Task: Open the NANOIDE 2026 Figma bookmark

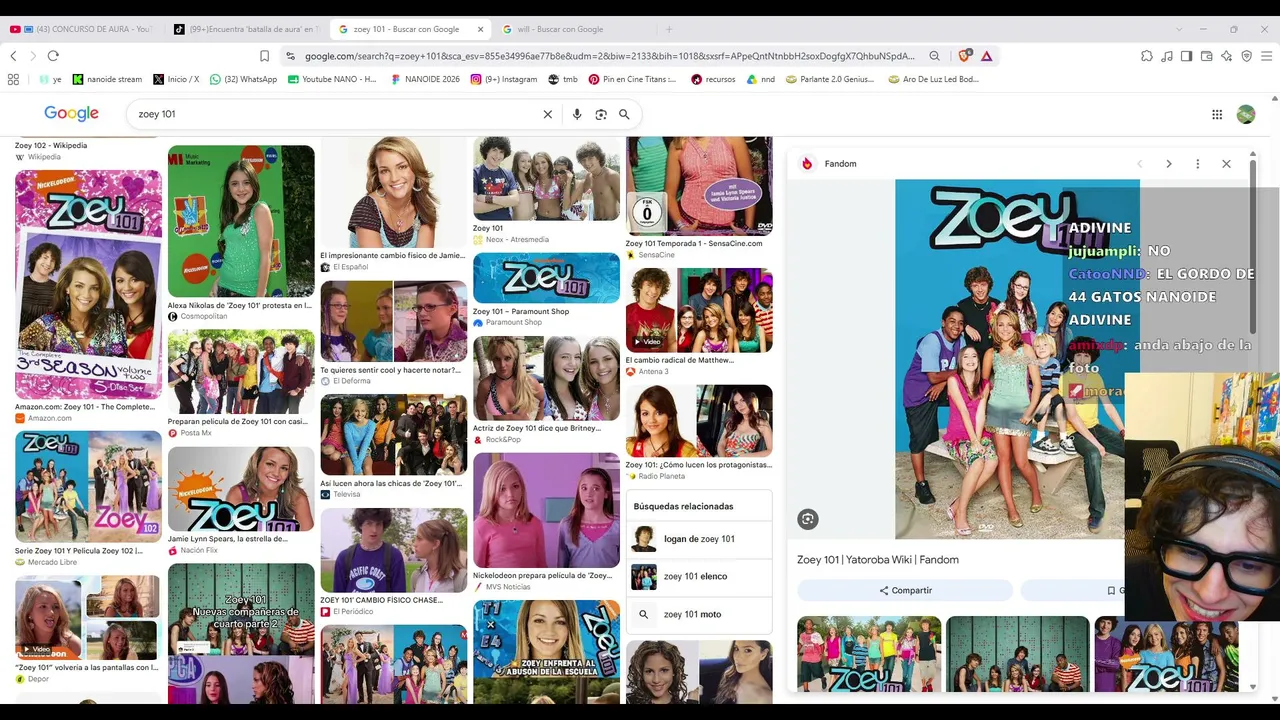Action: pos(425,79)
